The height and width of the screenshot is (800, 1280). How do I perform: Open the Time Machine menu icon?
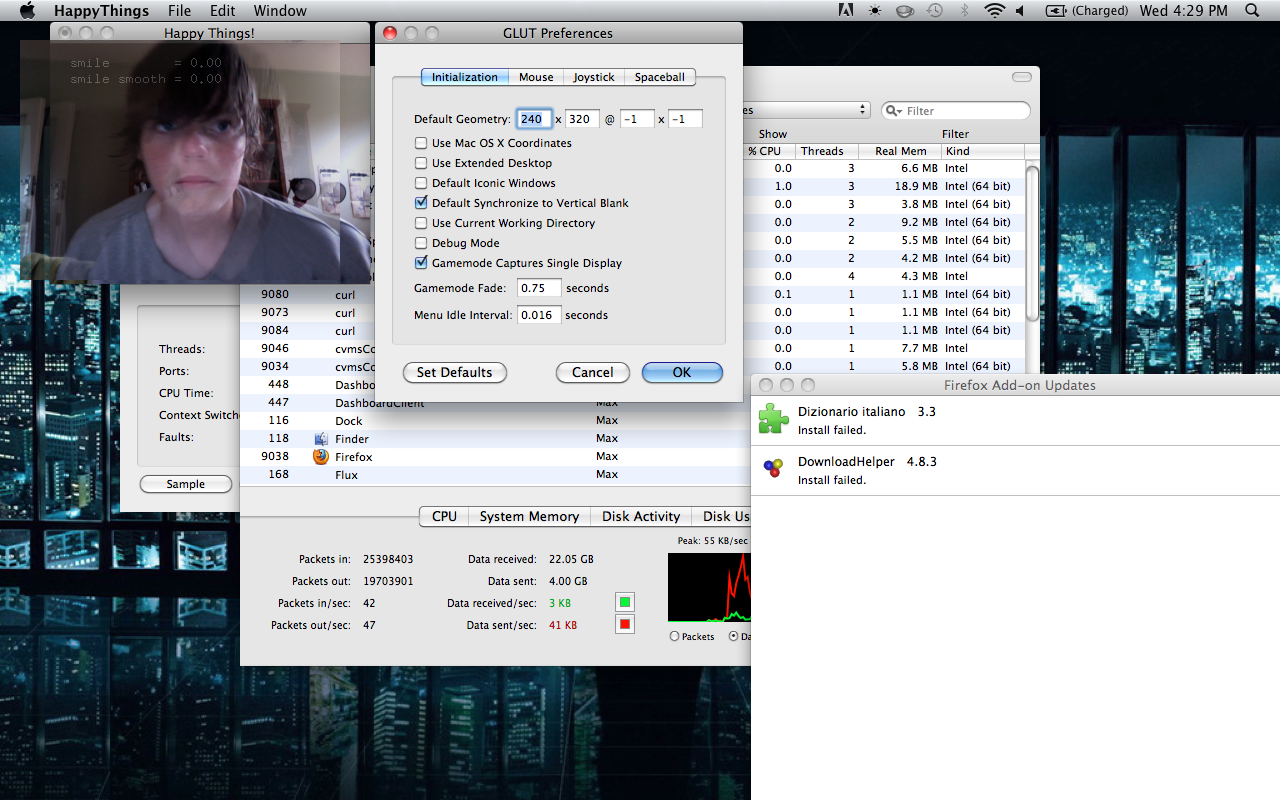point(934,11)
